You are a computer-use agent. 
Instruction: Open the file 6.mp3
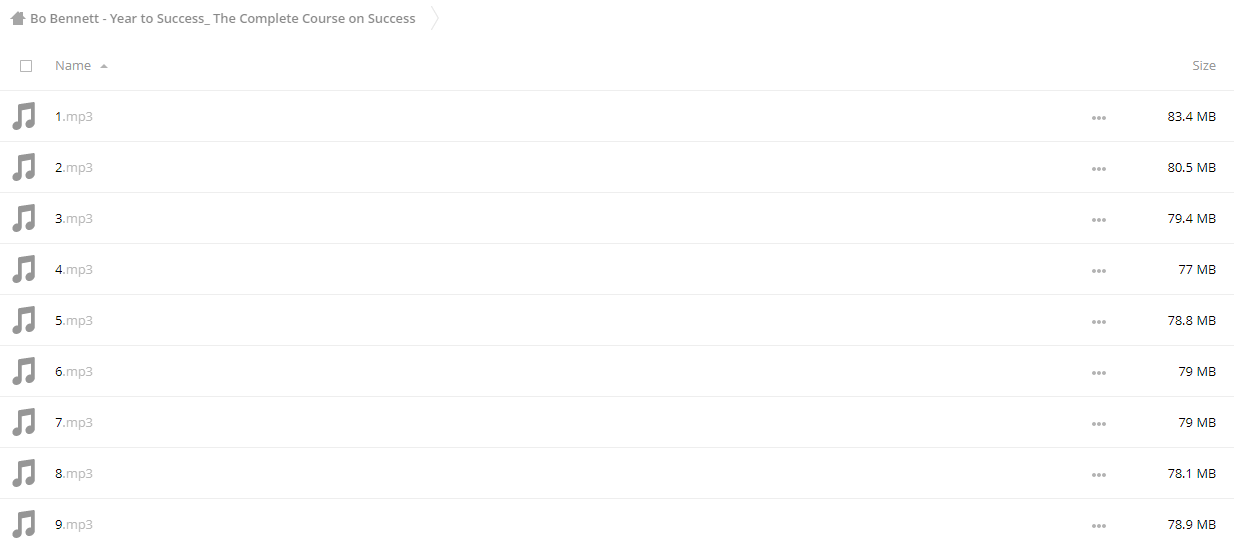74,371
